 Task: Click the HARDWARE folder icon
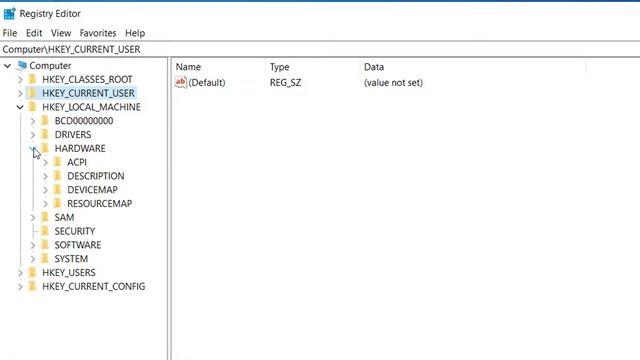(45, 148)
